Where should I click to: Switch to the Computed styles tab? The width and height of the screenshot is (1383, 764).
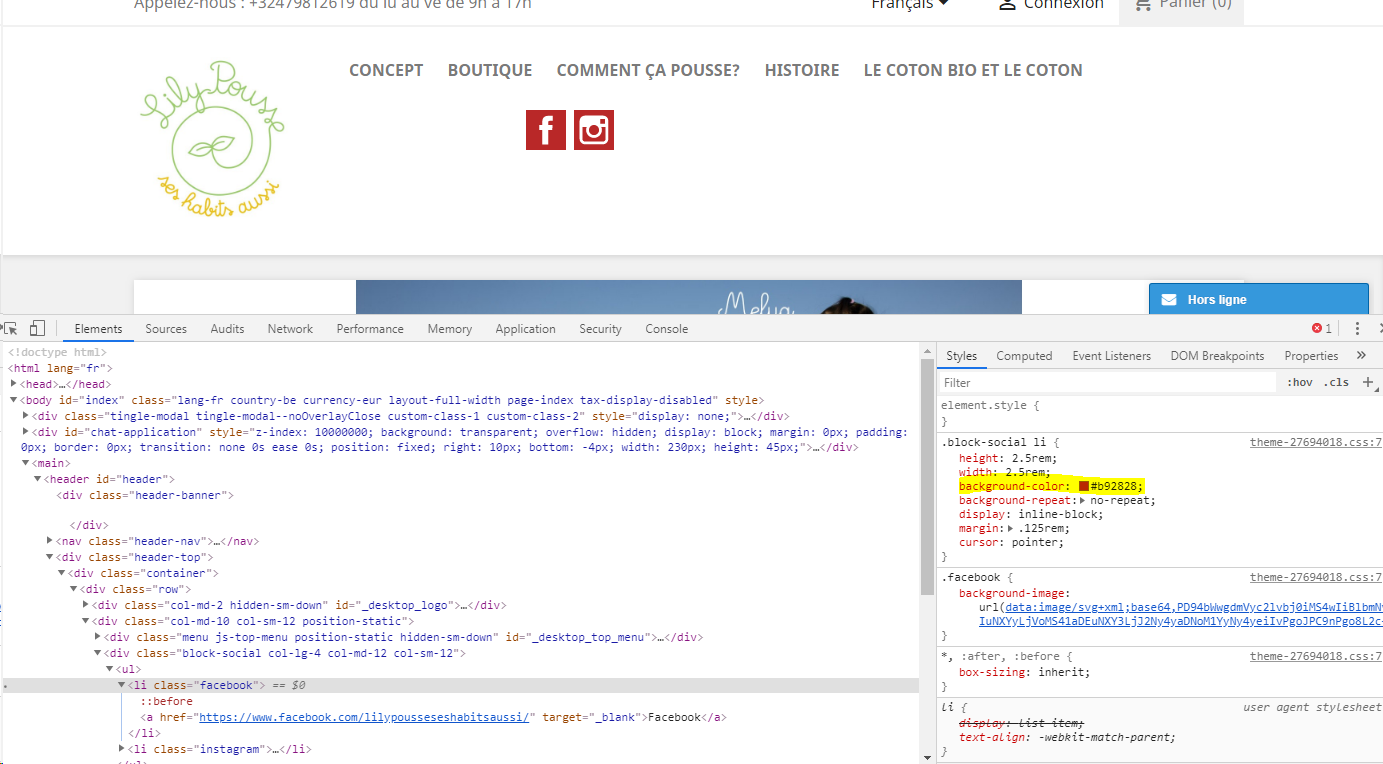point(1024,355)
